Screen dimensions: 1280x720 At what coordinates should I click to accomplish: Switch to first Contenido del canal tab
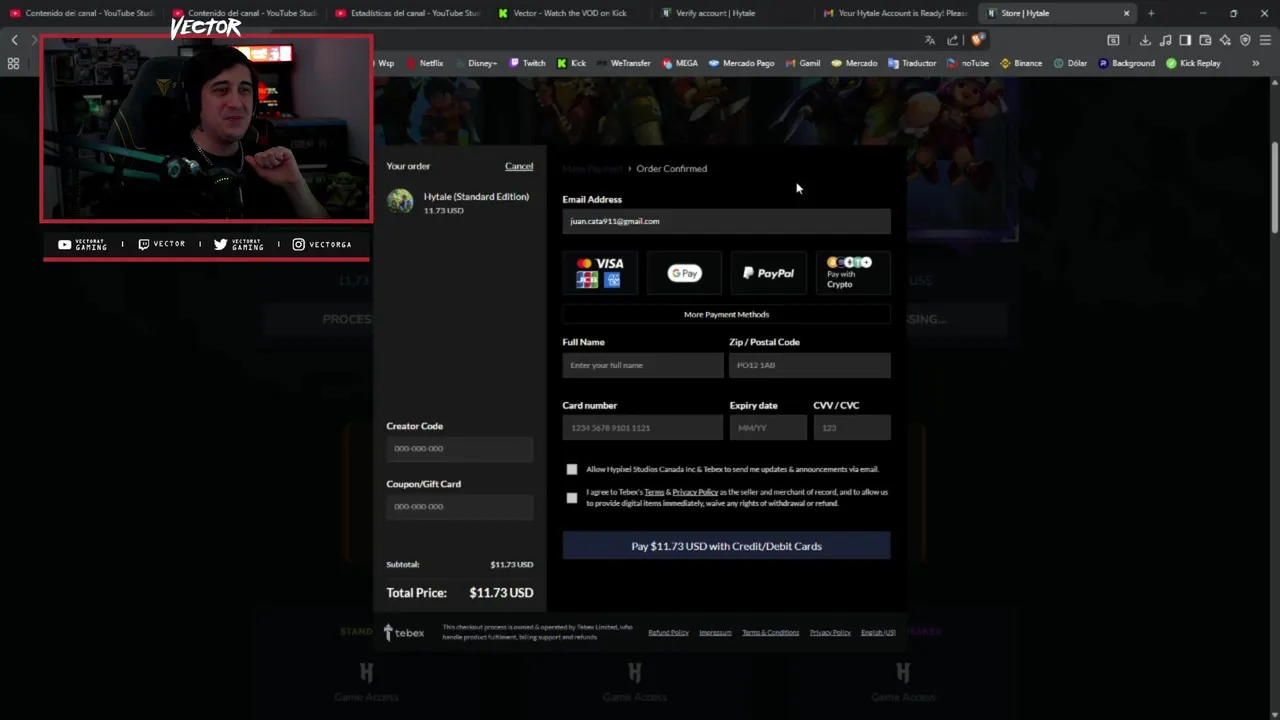(x=82, y=13)
